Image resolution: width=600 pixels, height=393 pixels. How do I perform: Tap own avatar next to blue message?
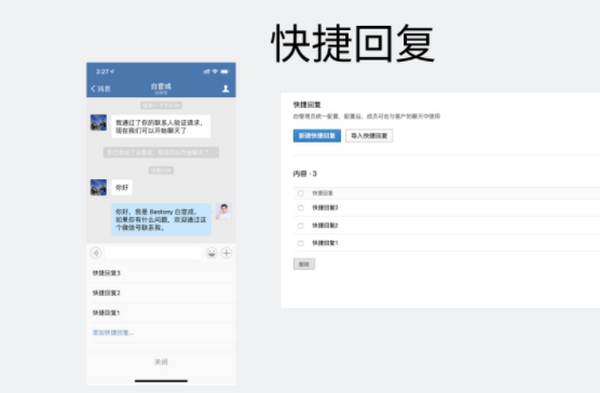223,212
